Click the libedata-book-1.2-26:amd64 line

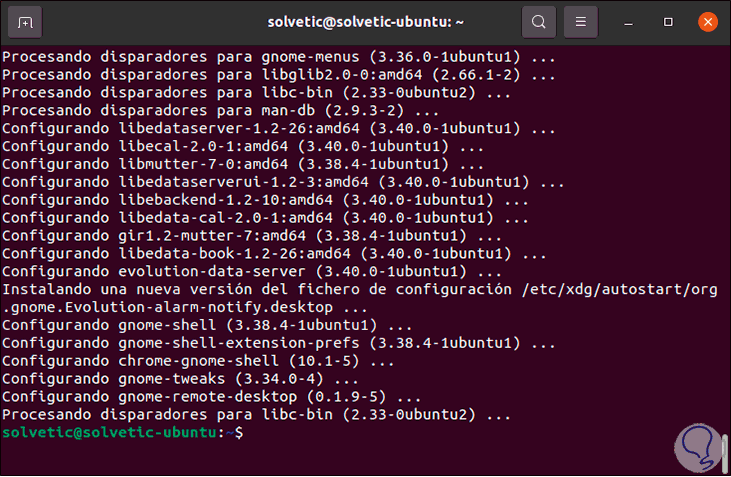(x=274, y=254)
